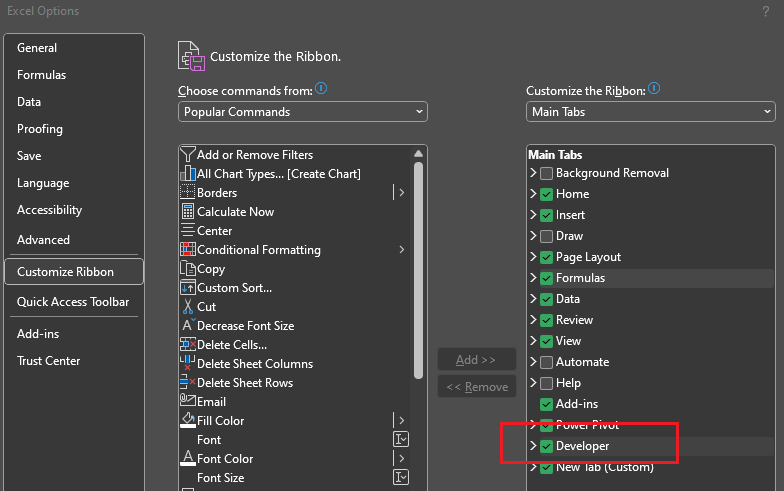Expand the Home tab tree node
The height and width of the screenshot is (491, 784).
pos(533,194)
